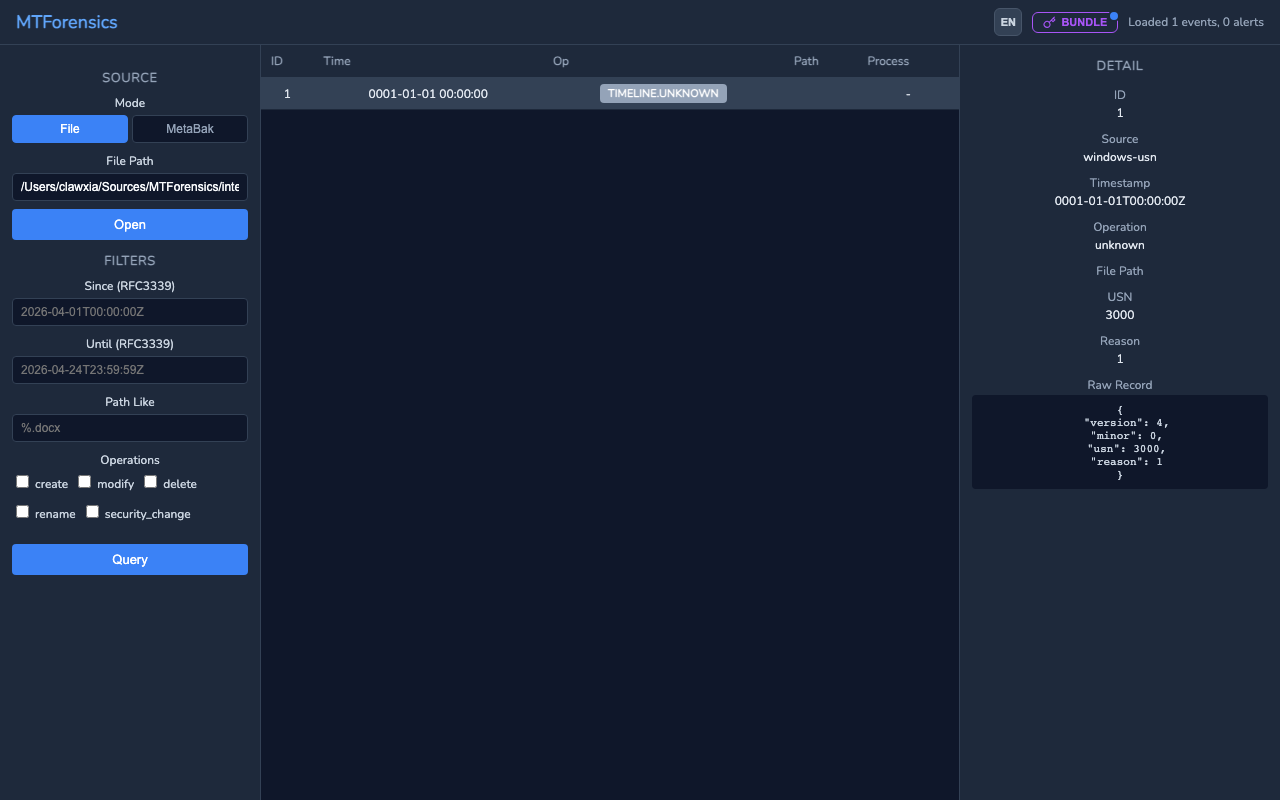The image size is (1280, 800).
Task: Click the Path column header
Action: click(x=806, y=61)
